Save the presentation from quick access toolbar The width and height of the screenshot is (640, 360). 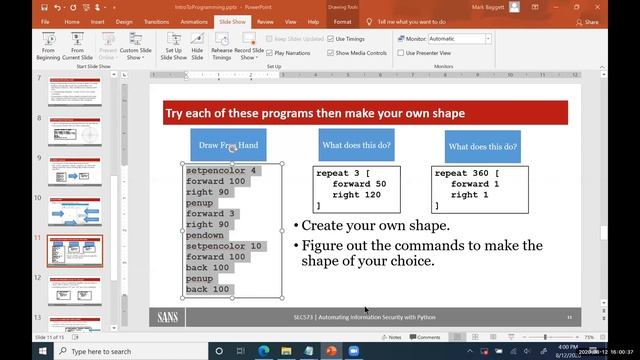click(44, 7)
